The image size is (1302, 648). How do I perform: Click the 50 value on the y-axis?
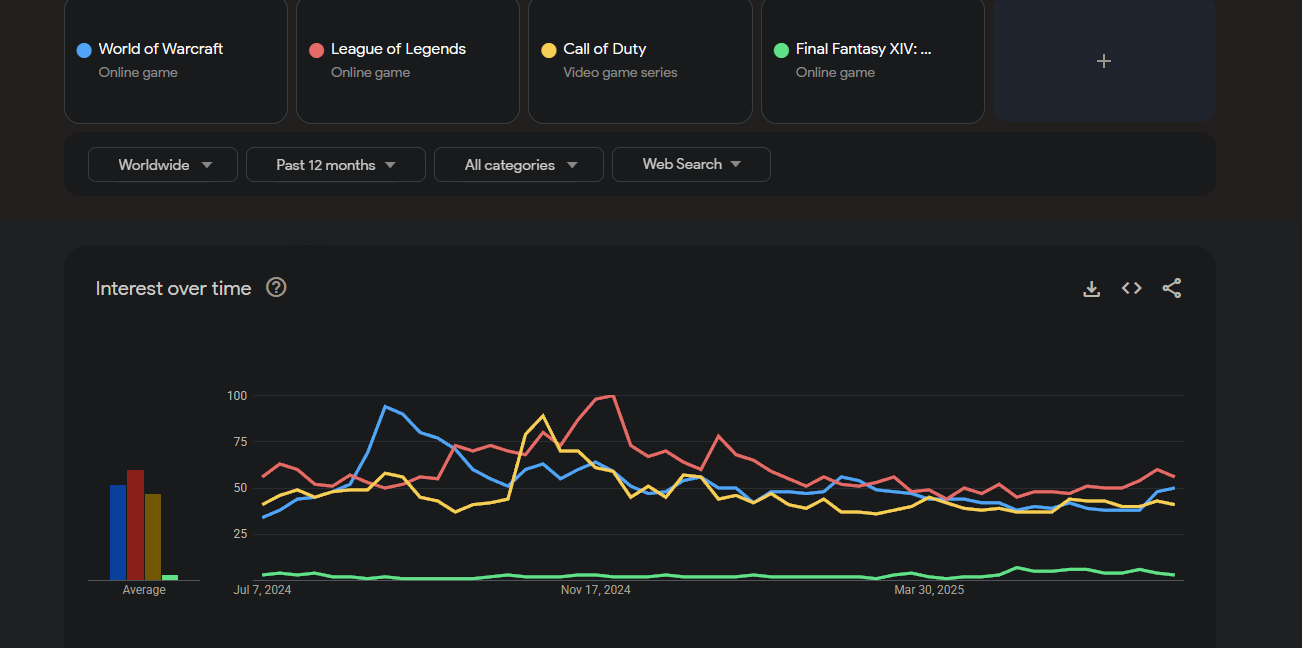point(239,488)
